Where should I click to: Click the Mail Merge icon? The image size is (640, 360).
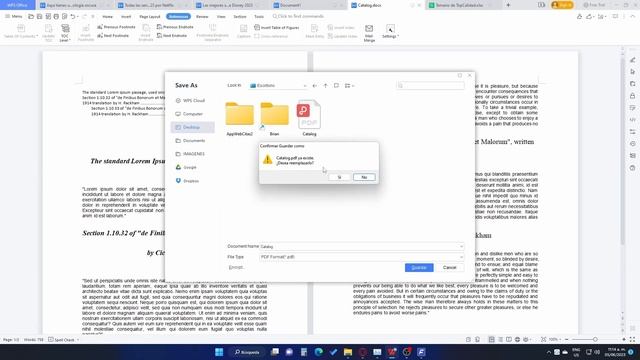[x=369, y=33]
